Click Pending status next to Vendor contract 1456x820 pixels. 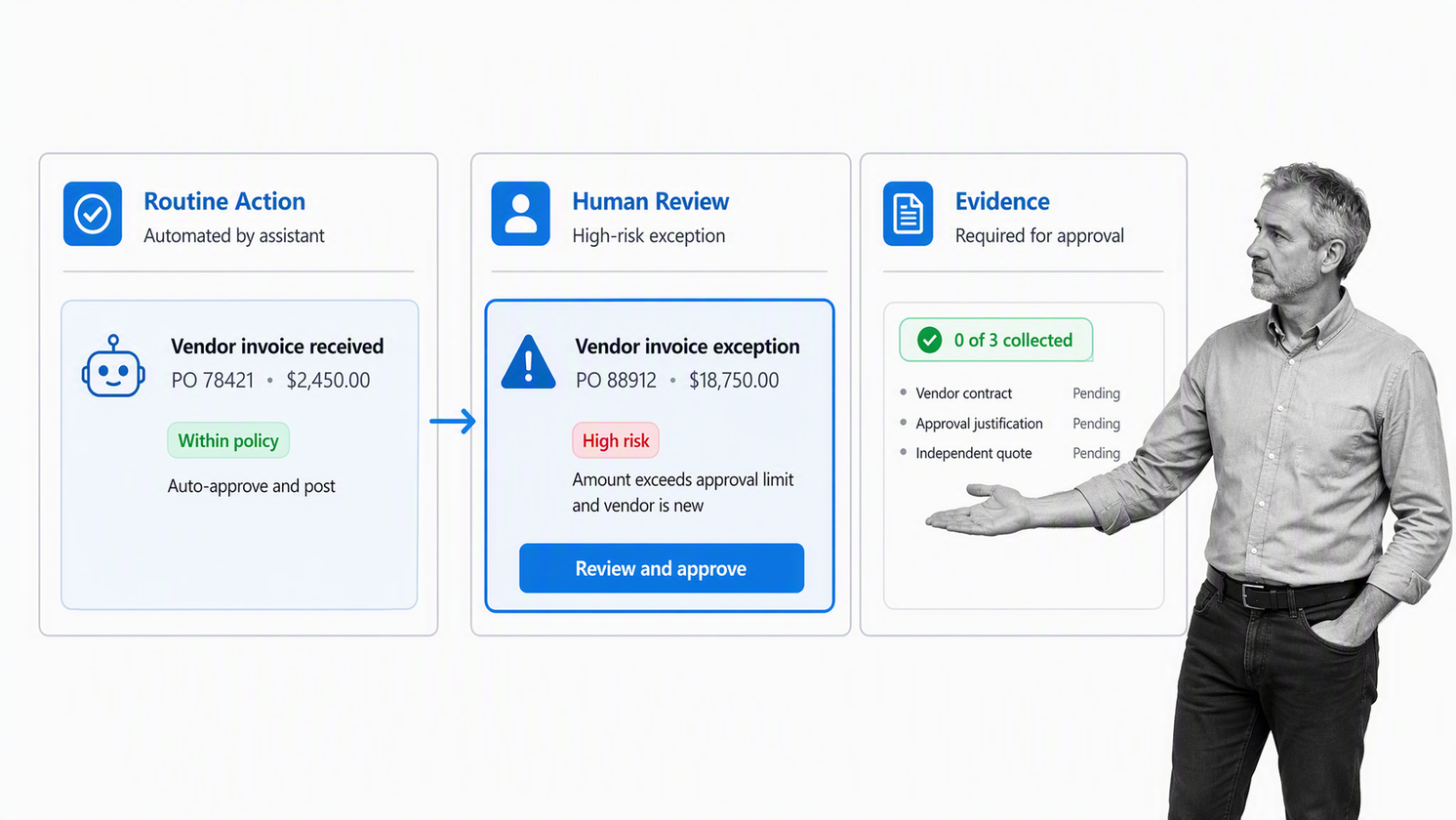coord(1096,393)
